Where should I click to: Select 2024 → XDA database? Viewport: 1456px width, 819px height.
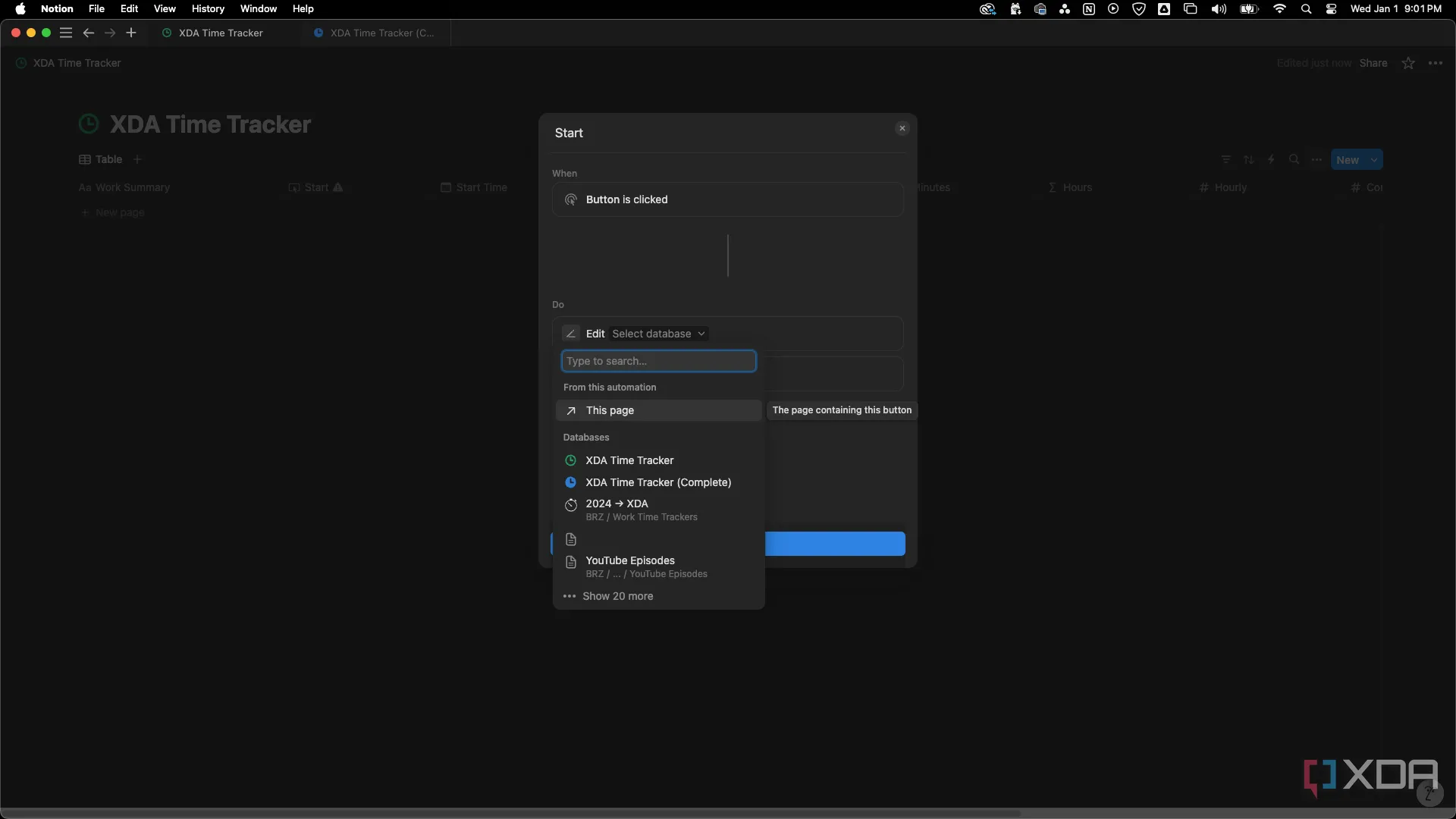pos(658,510)
